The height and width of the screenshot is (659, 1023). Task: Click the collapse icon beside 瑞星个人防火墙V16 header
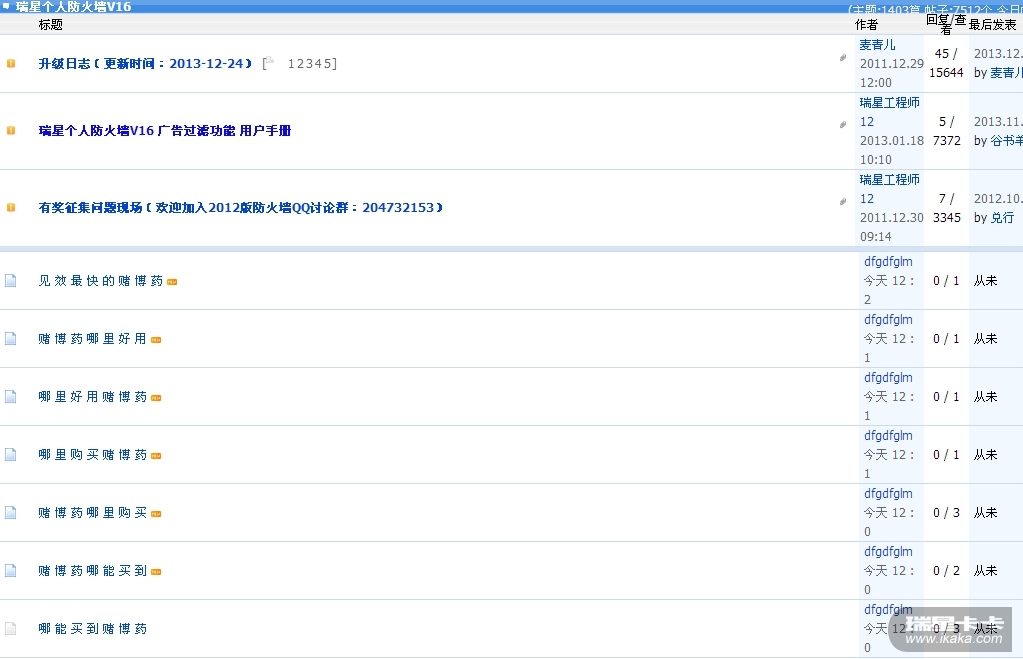[x=6, y=6]
